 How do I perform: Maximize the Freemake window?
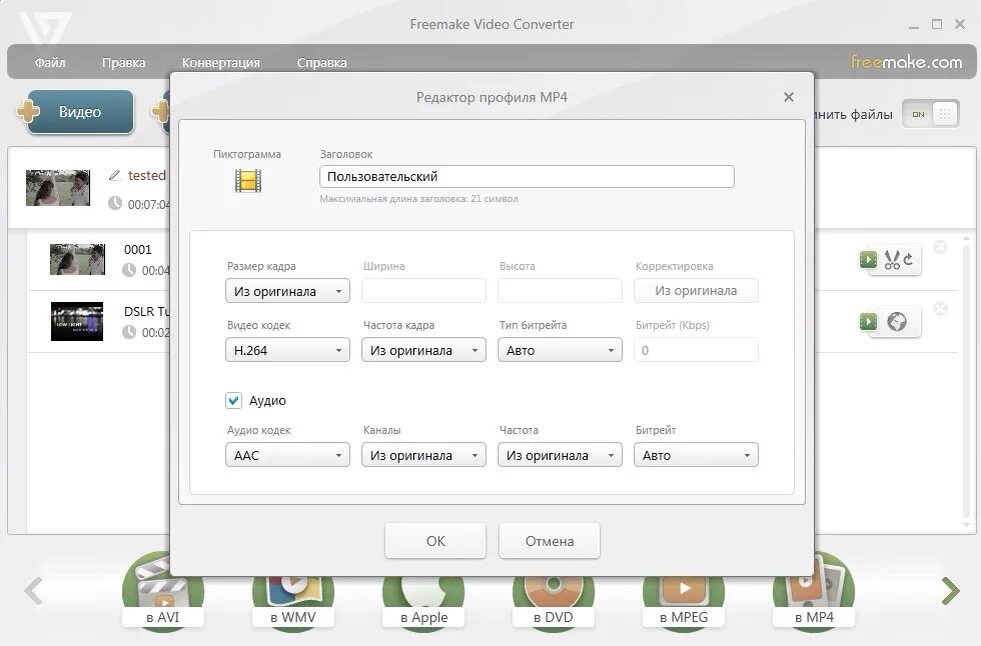(x=937, y=24)
